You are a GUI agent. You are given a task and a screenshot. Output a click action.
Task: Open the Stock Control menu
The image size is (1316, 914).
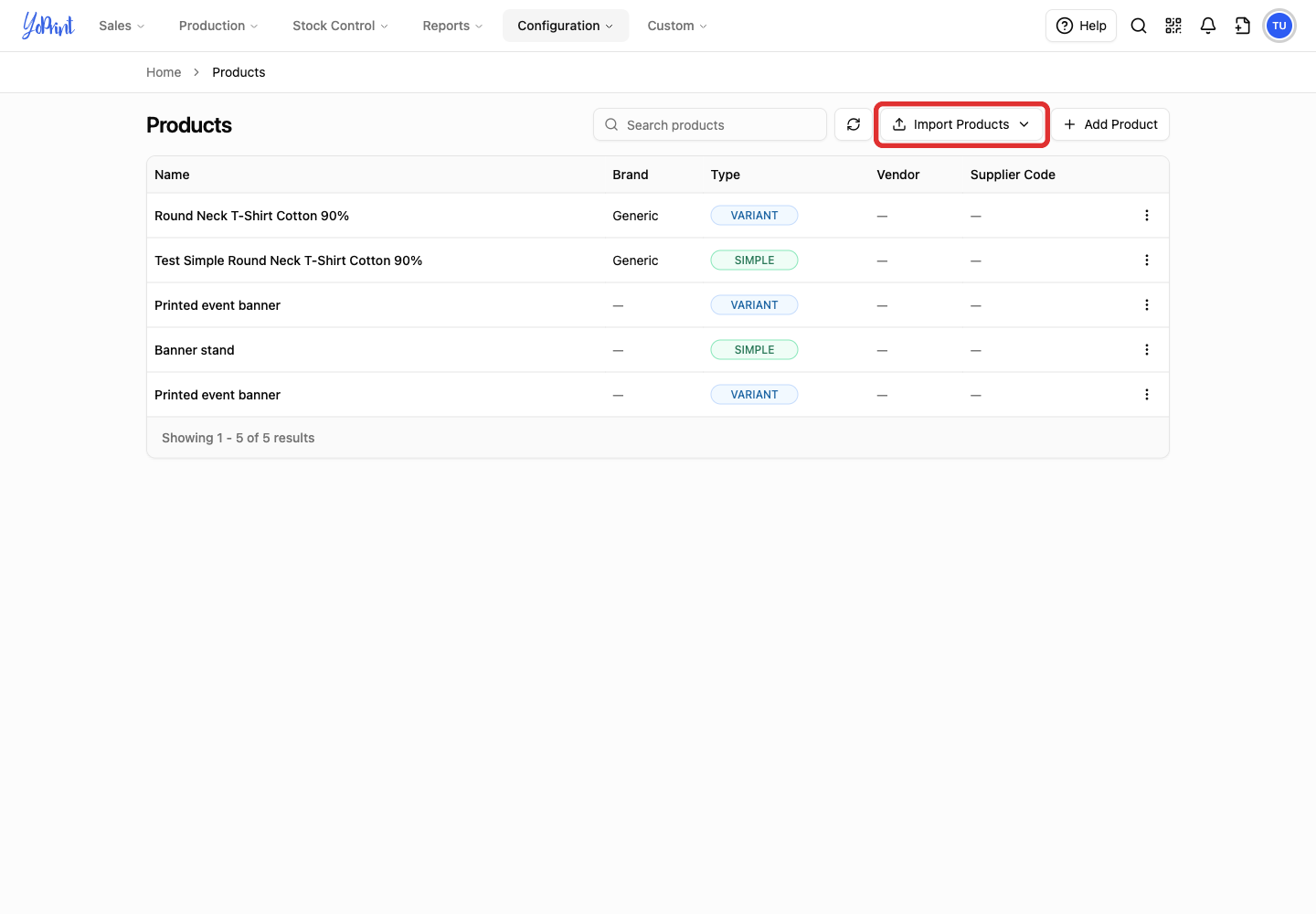(x=340, y=26)
